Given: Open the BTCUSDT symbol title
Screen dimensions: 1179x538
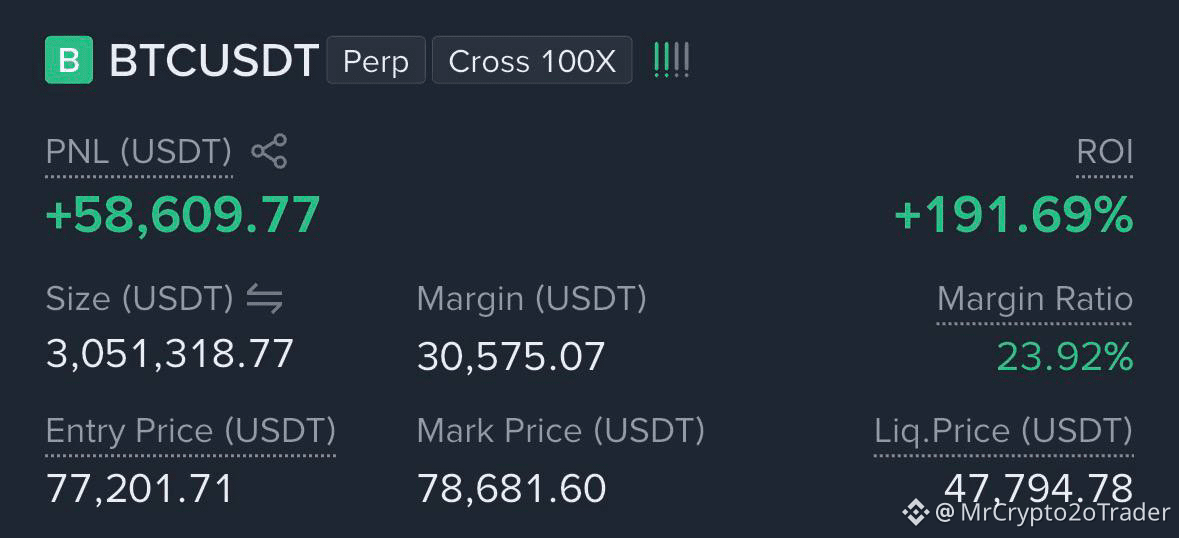Looking at the screenshot, I should [x=215, y=61].
